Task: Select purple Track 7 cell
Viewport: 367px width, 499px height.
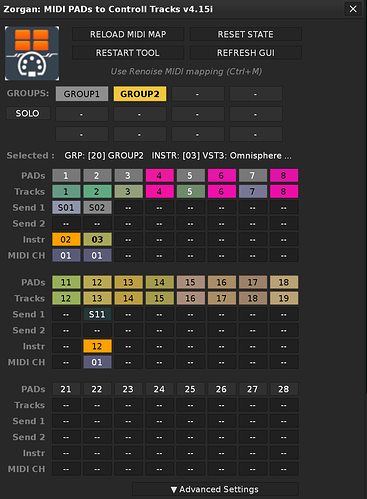Action: 253,192
